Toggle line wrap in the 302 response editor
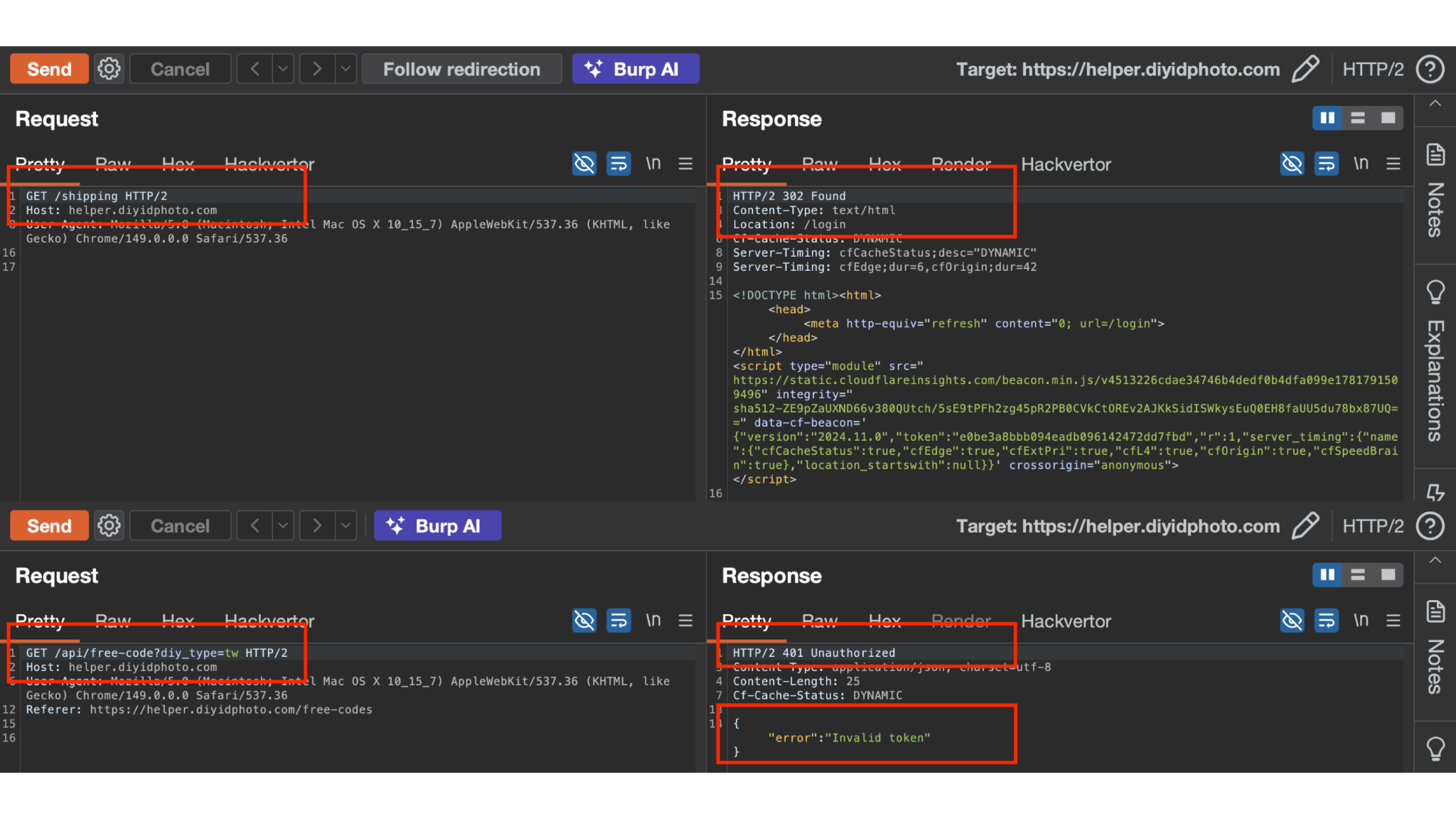 click(x=1327, y=164)
